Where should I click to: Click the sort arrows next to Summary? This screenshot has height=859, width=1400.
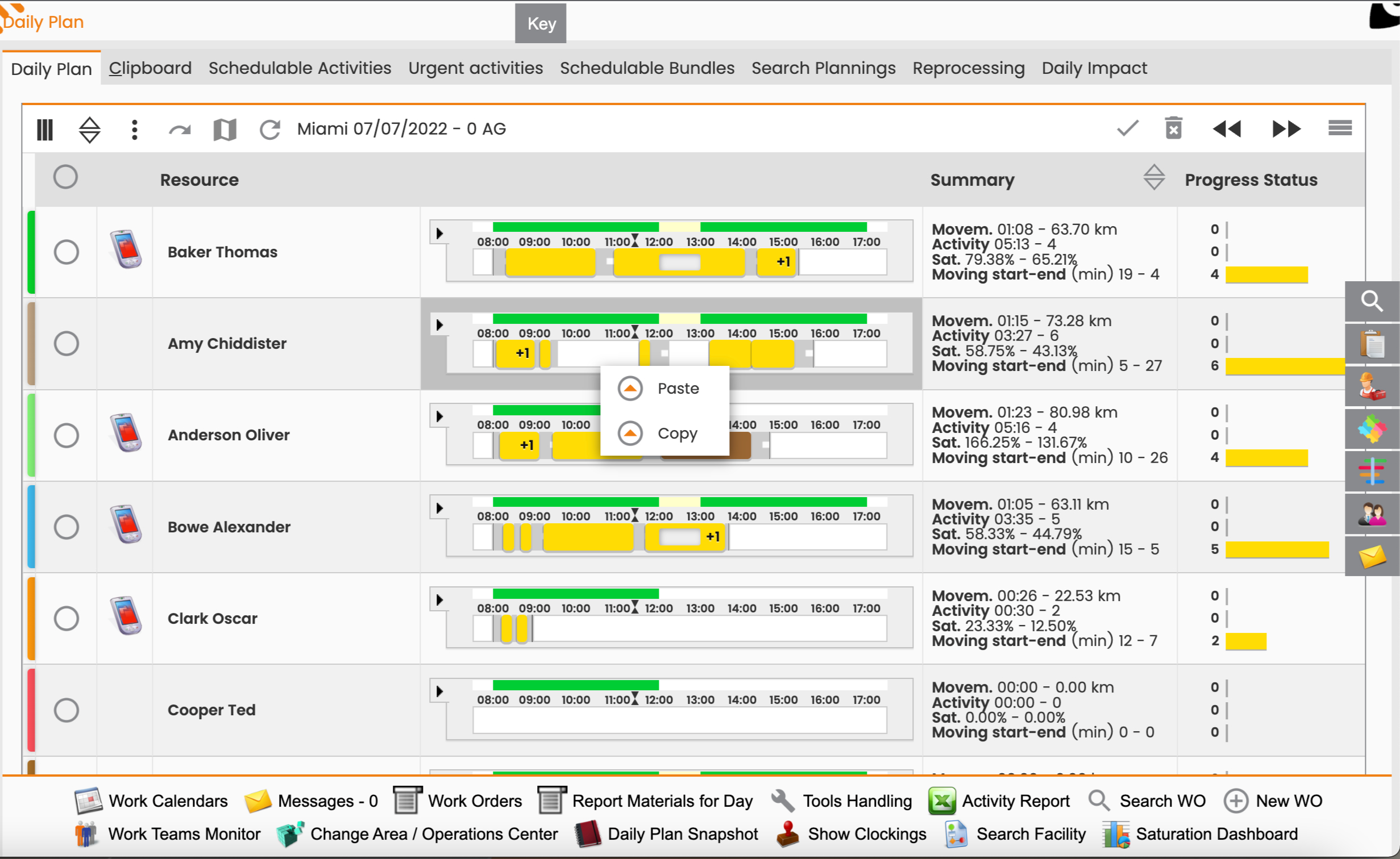click(x=1154, y=177)
